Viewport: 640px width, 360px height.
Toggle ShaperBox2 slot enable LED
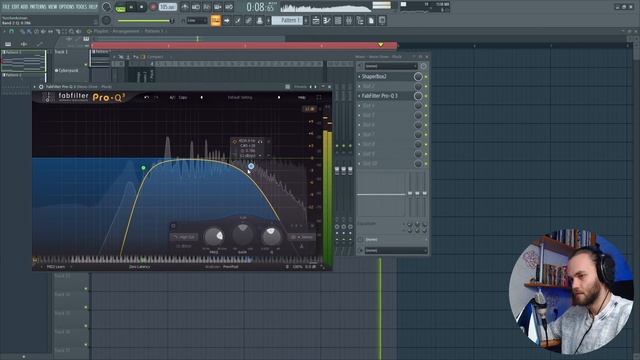(426, 77)
